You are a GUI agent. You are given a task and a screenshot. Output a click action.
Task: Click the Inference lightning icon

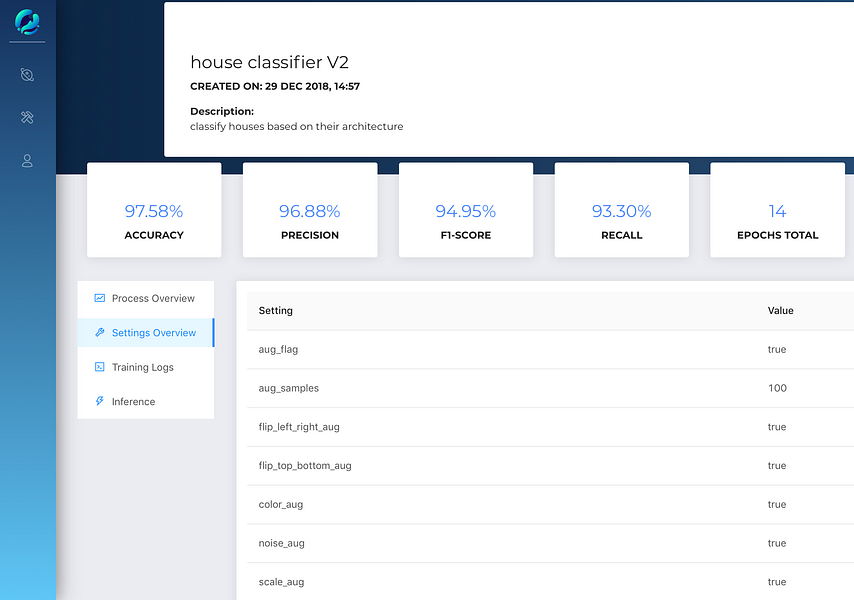100,401
